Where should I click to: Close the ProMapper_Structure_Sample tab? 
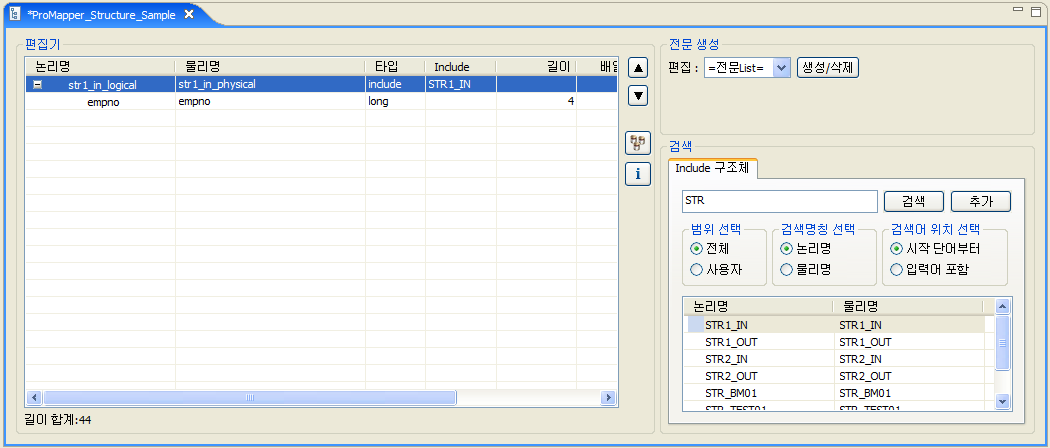click(189, 14)
